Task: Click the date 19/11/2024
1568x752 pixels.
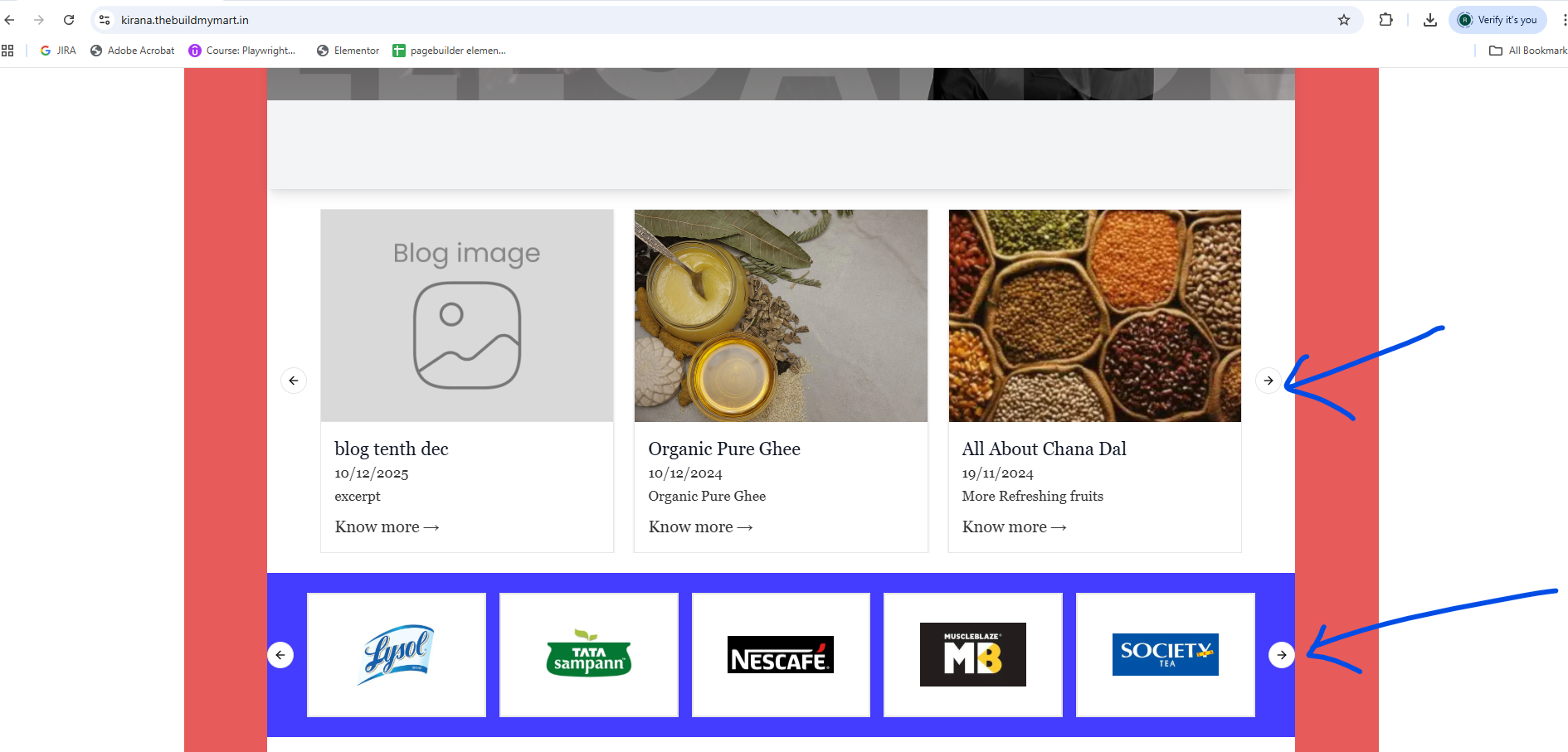Action: click(x=998, y=473)
